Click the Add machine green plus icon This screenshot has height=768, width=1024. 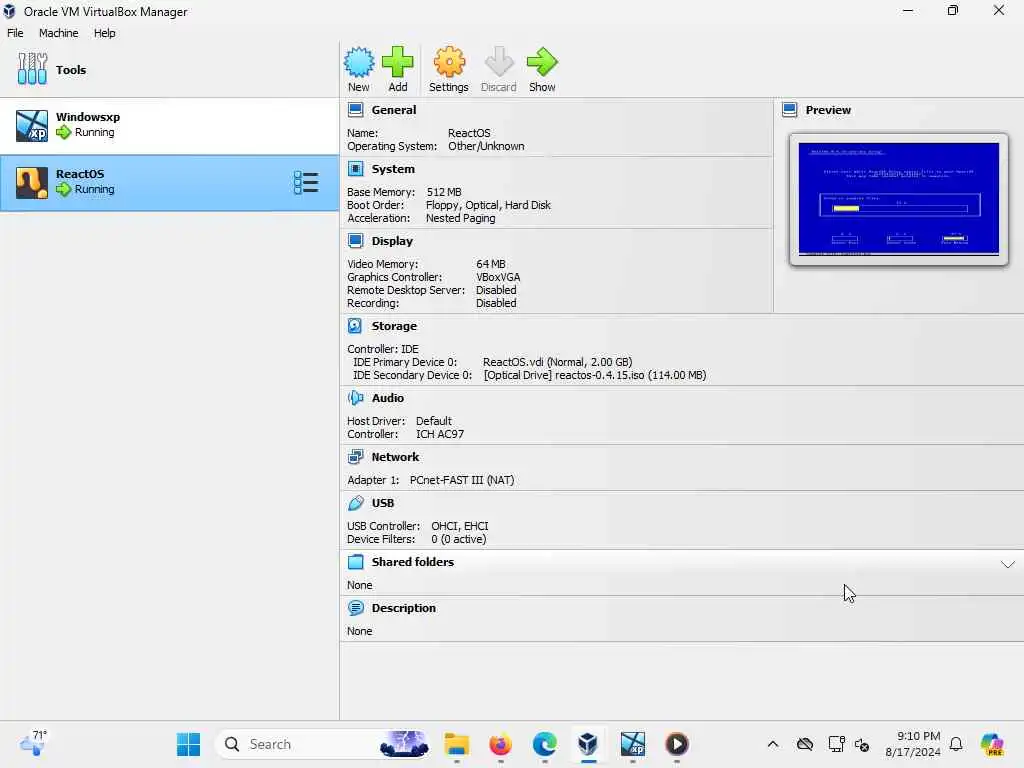(398, 63)
